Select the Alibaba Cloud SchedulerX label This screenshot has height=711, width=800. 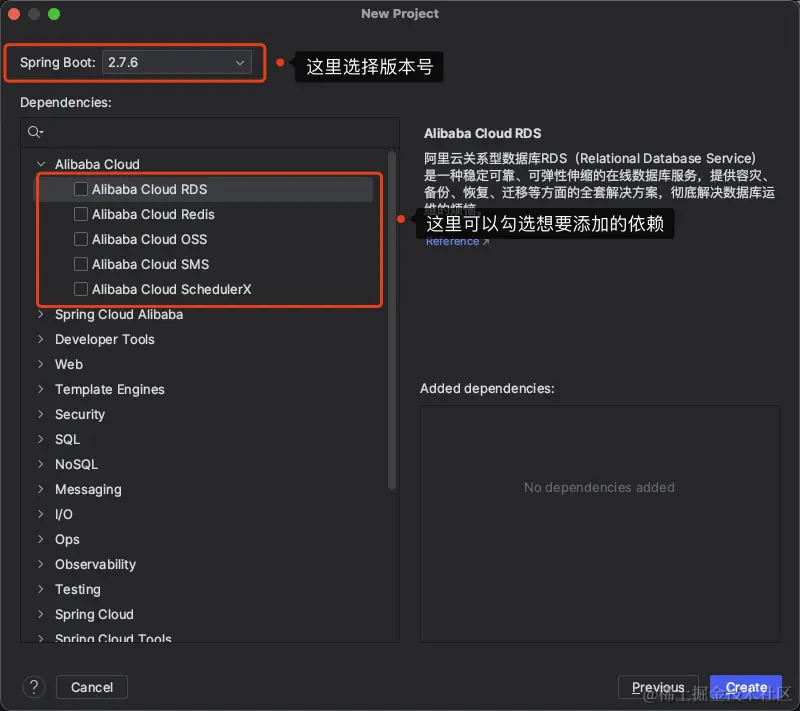tap(171, 289)
